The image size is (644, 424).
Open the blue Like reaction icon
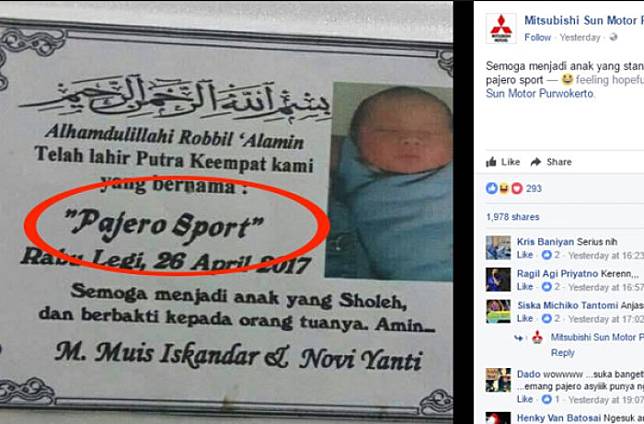pos(491,188)
